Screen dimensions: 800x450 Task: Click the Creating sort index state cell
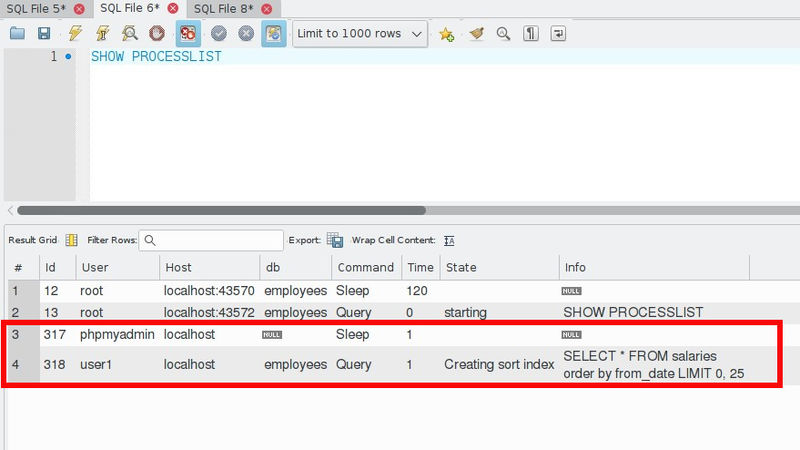tap(499, 364)
